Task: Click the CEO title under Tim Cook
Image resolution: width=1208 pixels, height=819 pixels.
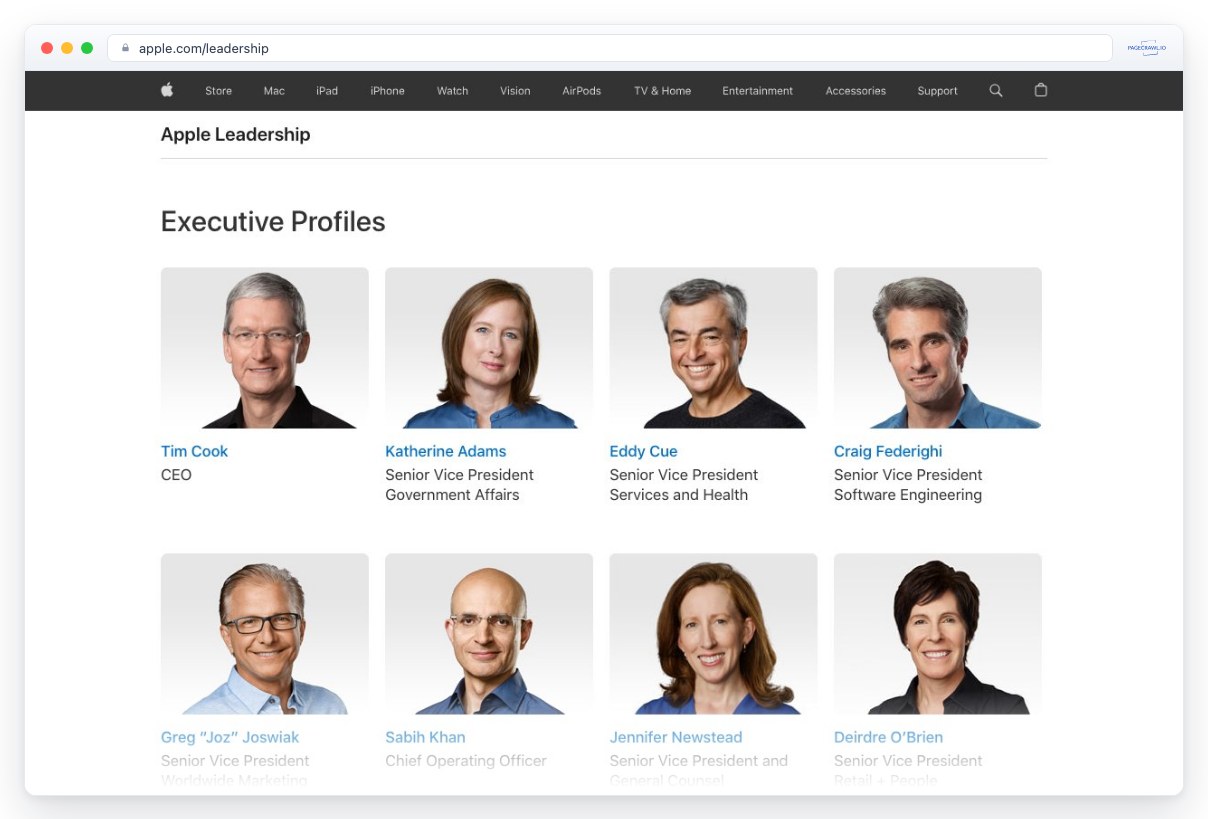Action: pos(176,474)
